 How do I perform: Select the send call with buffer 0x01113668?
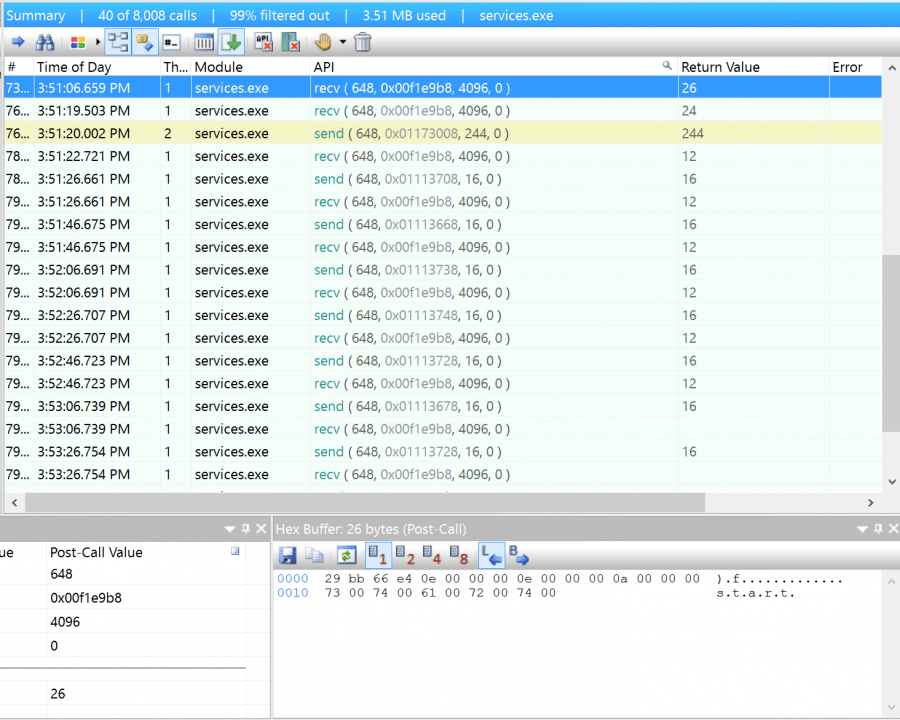point(443,224)
